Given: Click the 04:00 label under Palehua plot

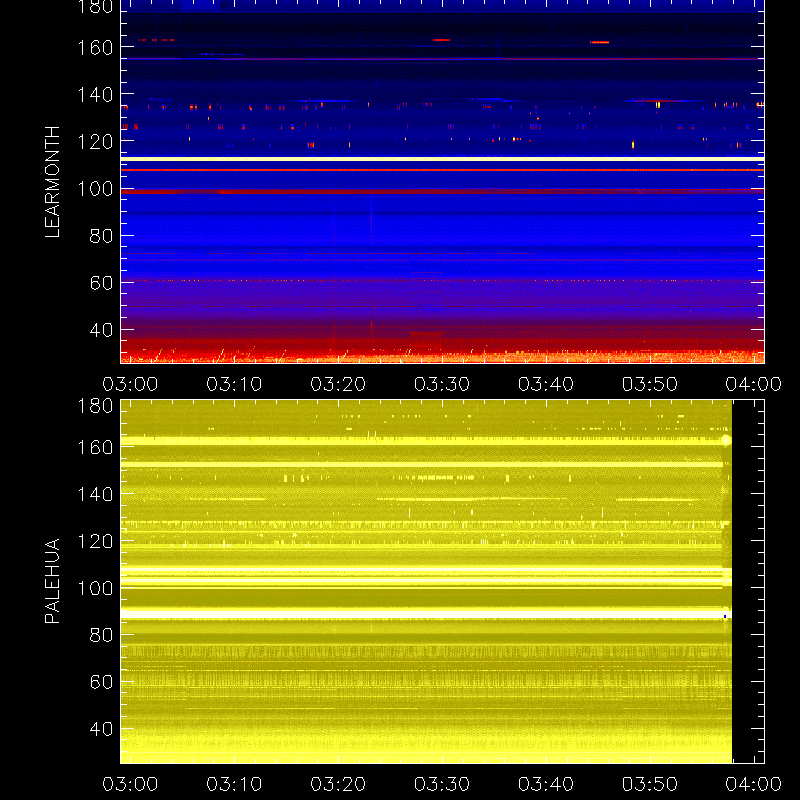Looking at the screenshot, I should (754, 784).
